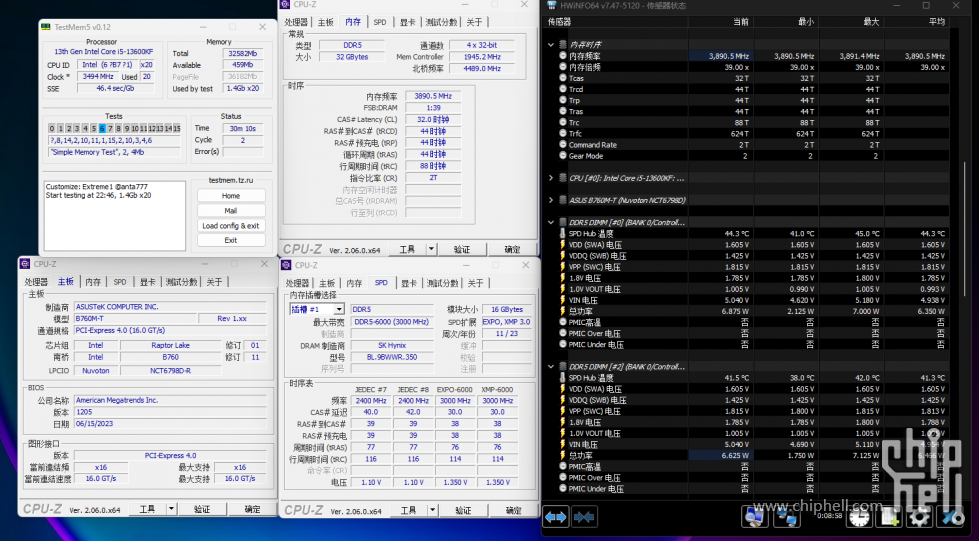Open 工具 dropdown arrow in motherboard CPU-Z
979x541 pixels.
[x=171, y=509]
